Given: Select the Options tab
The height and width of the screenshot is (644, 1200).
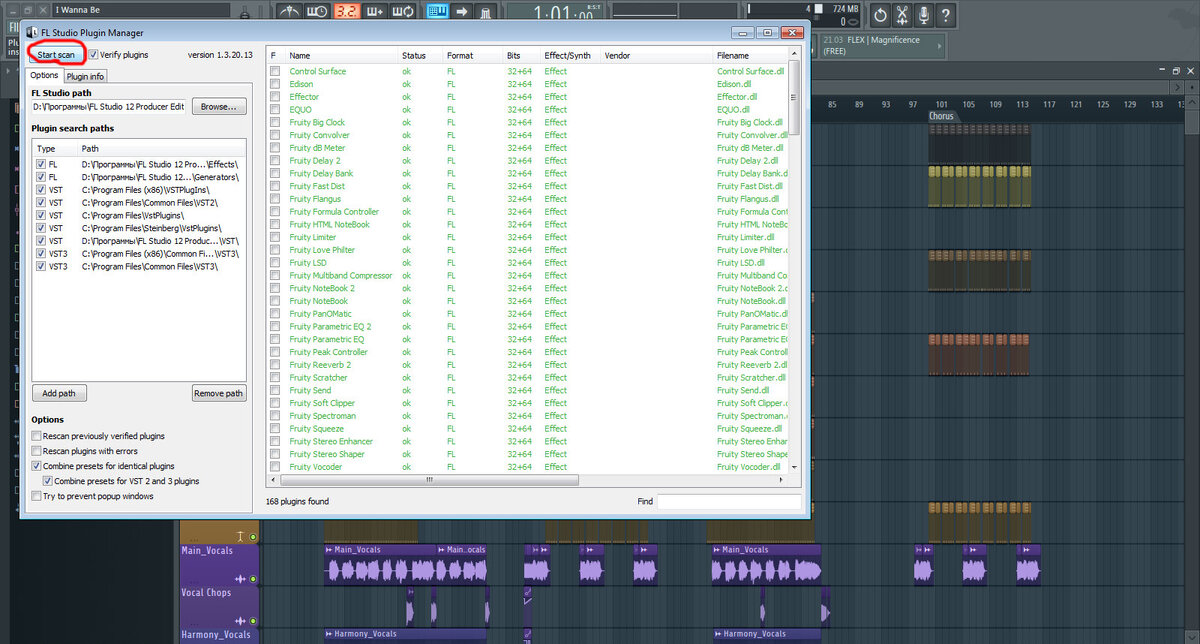Looking at the screenshot, I should (44, 75).
